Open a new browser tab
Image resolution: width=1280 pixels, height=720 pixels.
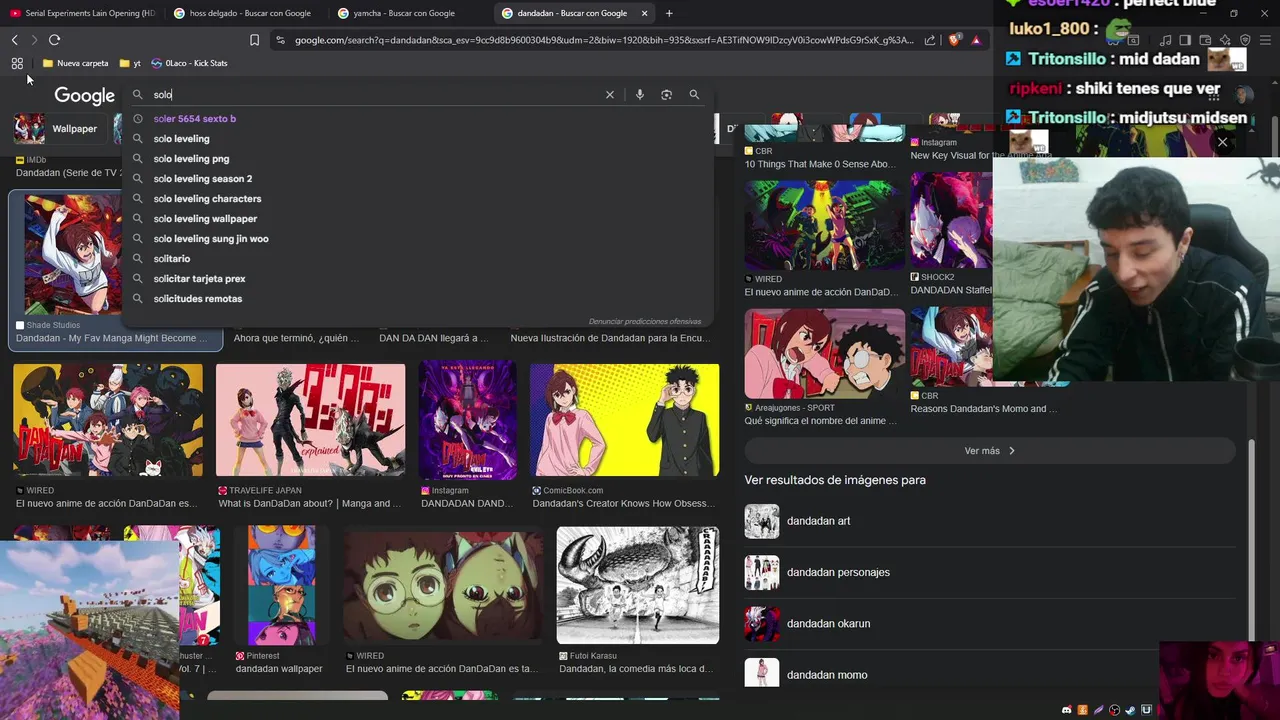click(x=669, y=13)
